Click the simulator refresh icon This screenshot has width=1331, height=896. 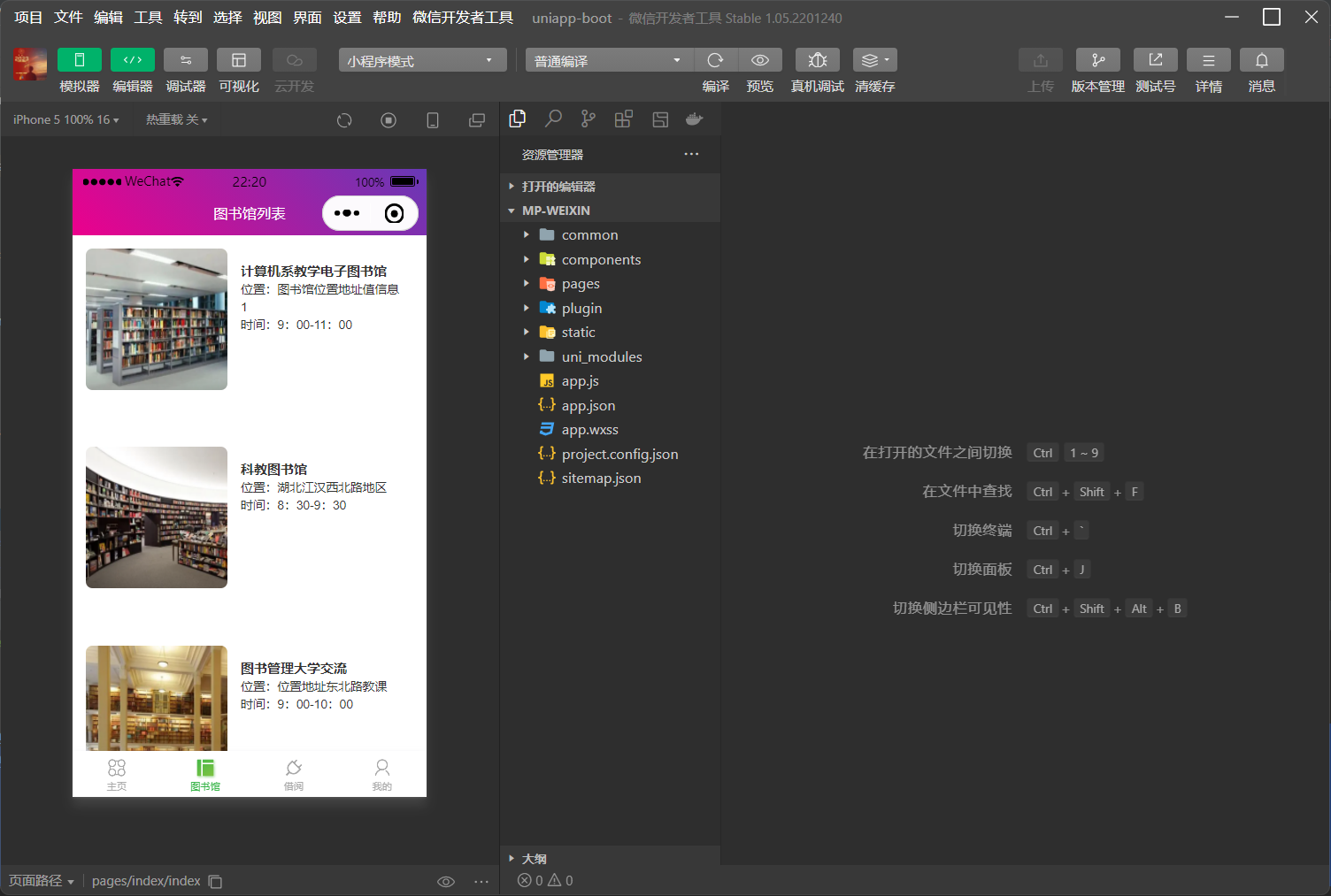tap(345, 120)
